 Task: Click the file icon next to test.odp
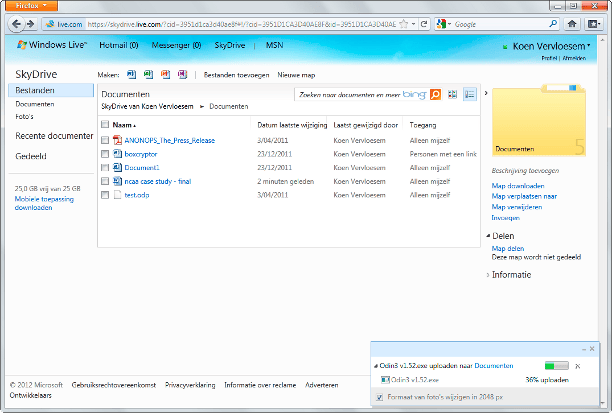117,194
